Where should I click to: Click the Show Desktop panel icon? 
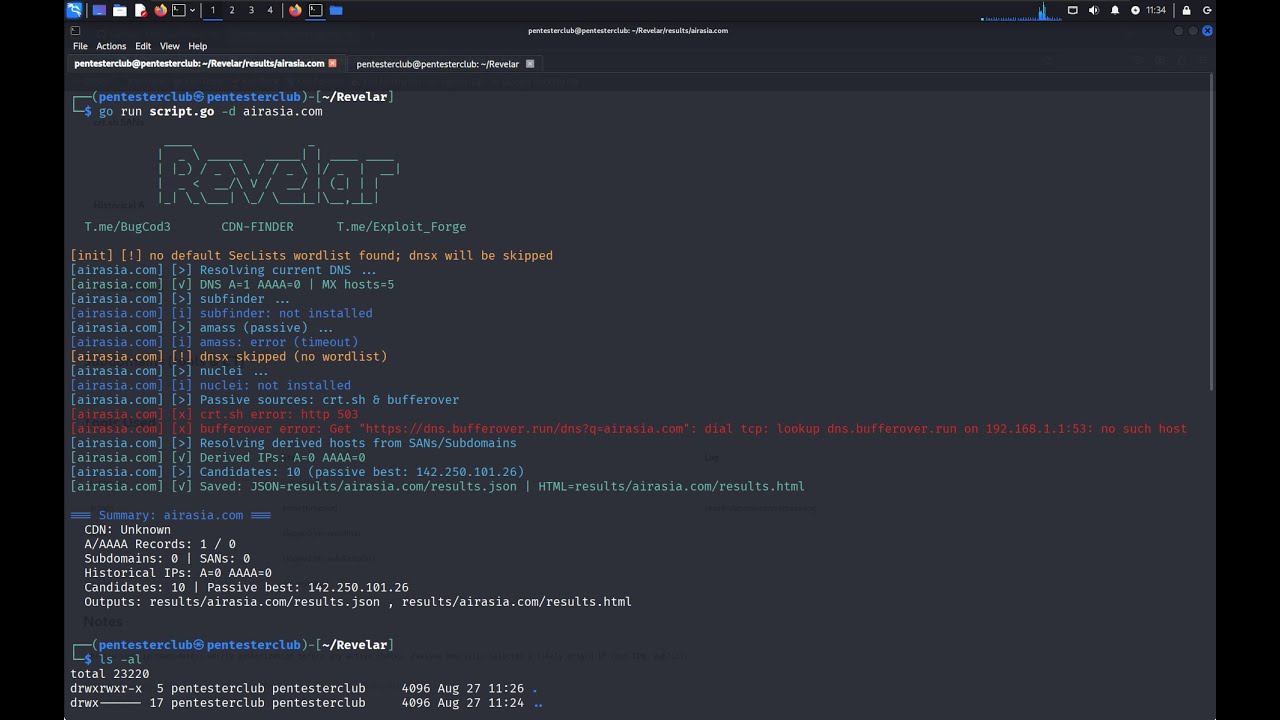(x=99, y=10)
